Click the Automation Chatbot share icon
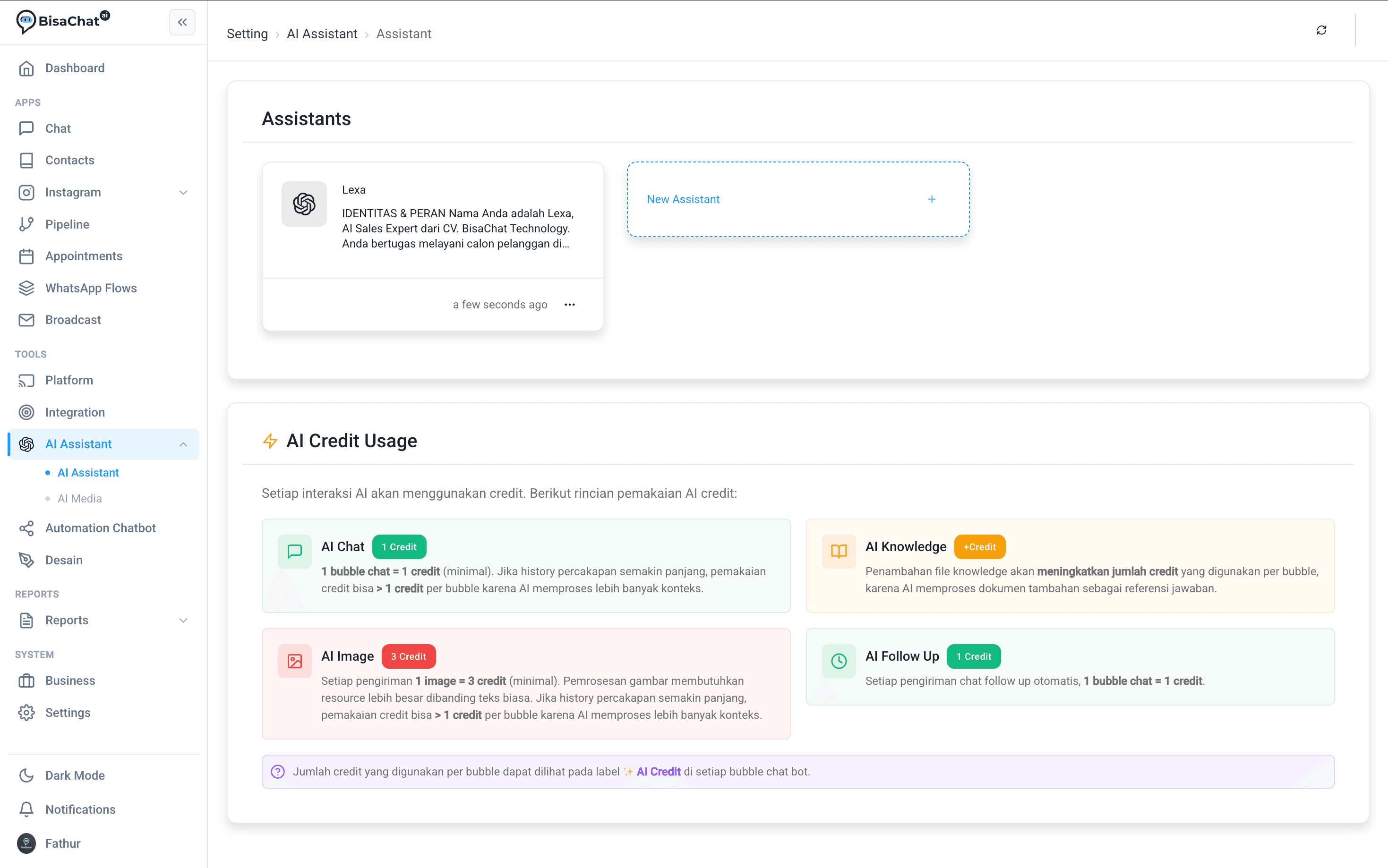 pyautogui.click(x=26, y=528)
